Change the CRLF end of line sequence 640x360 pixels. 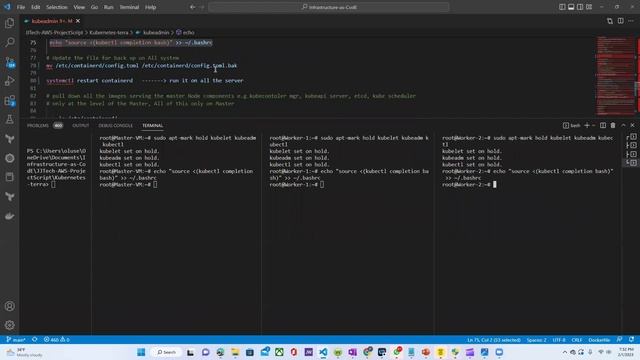pyautogui.click(x=577, y=340)
